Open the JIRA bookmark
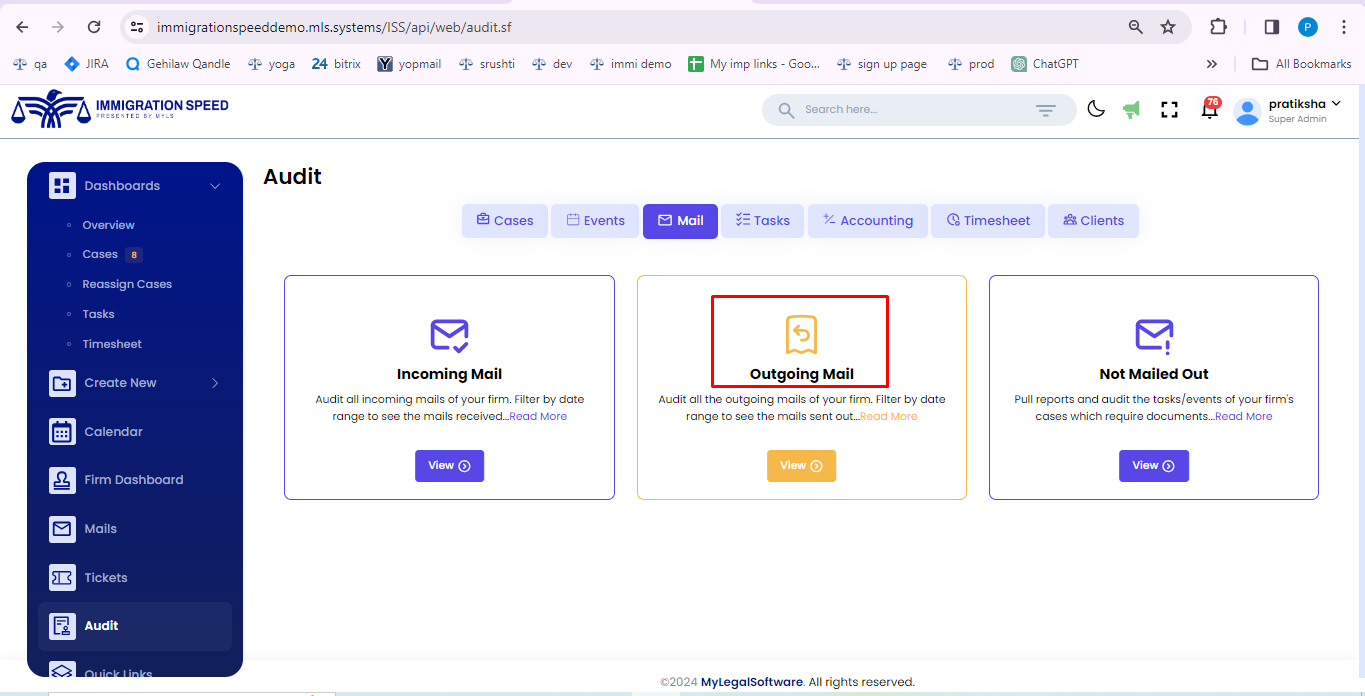 86,63
